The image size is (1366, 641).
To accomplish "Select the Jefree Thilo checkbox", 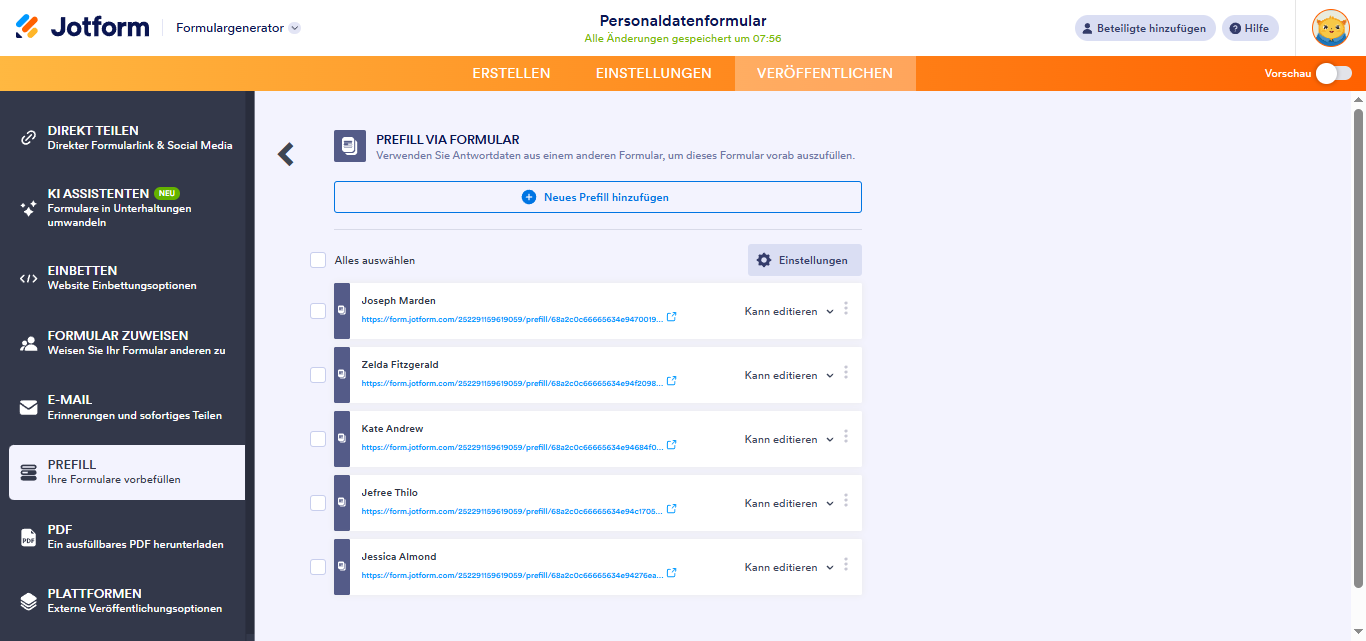I will pos(318,503).
